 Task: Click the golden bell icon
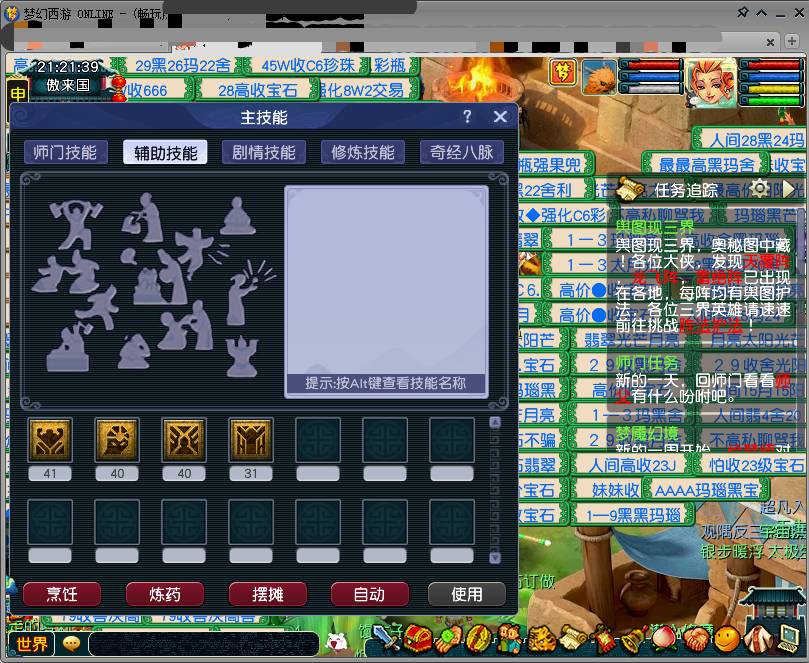[x=633, y=640]
